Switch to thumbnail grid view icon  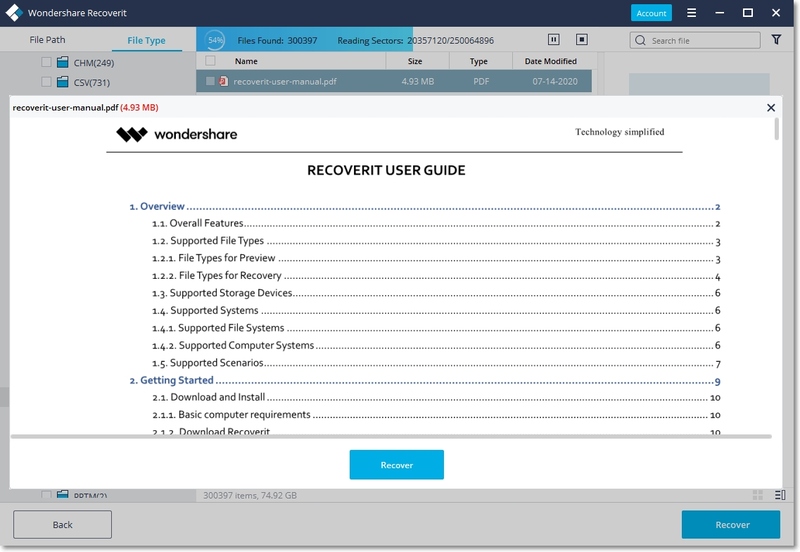click(758, 495)
